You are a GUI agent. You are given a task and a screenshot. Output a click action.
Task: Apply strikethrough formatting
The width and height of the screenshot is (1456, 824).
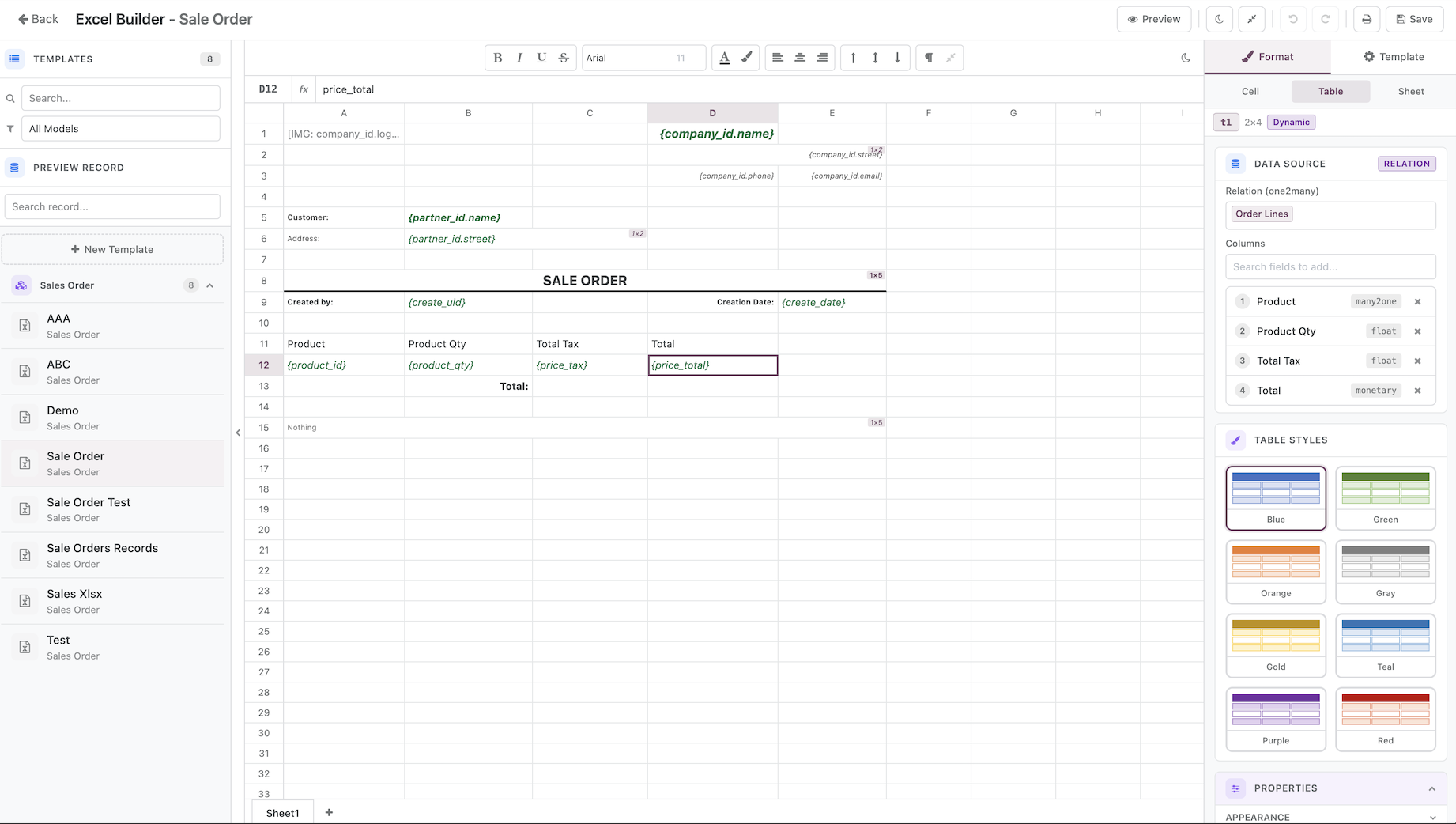pyautogui.click(x=564, y=57)
